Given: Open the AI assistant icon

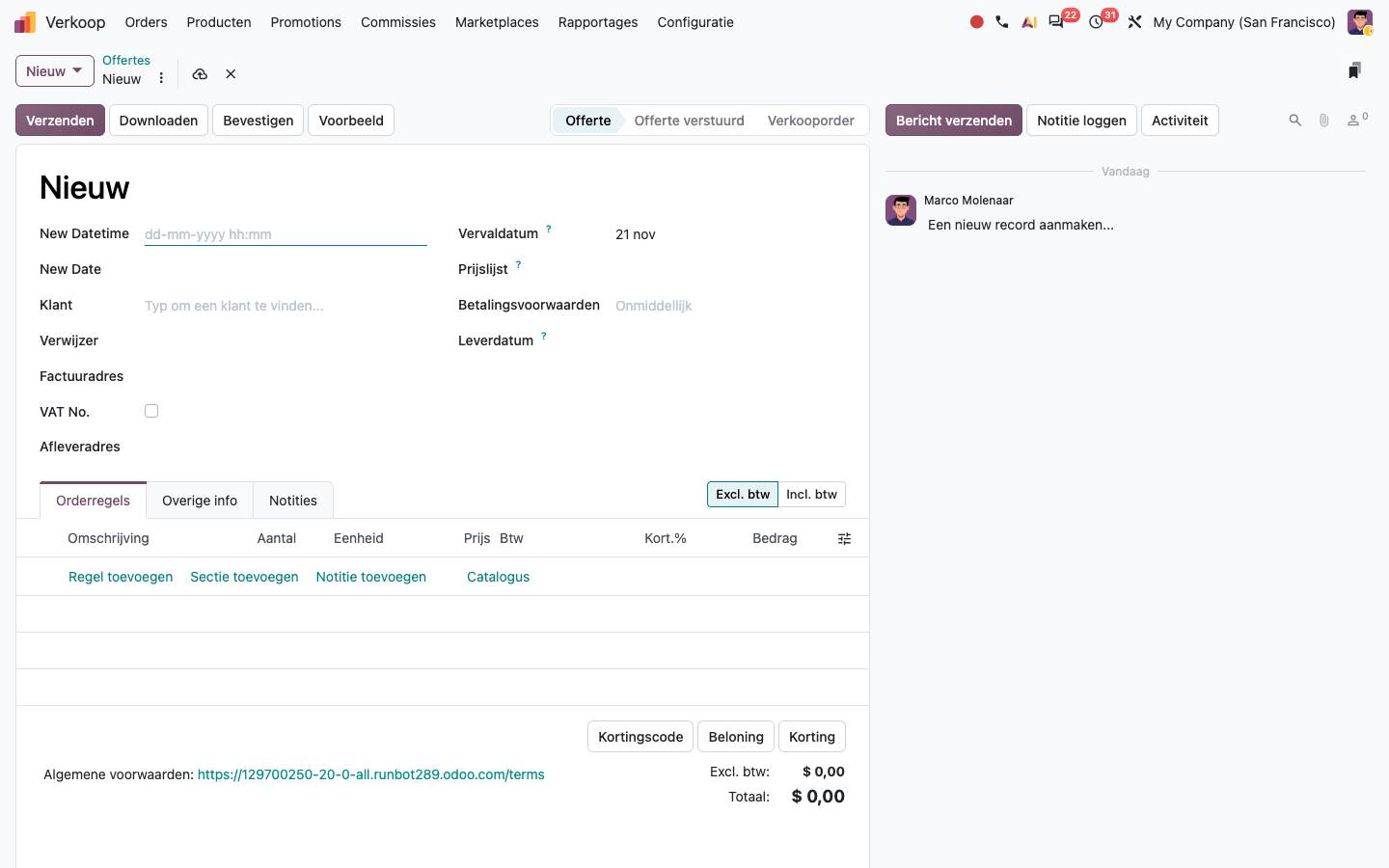Looking at the screenshot, I should pos(1029,22).
